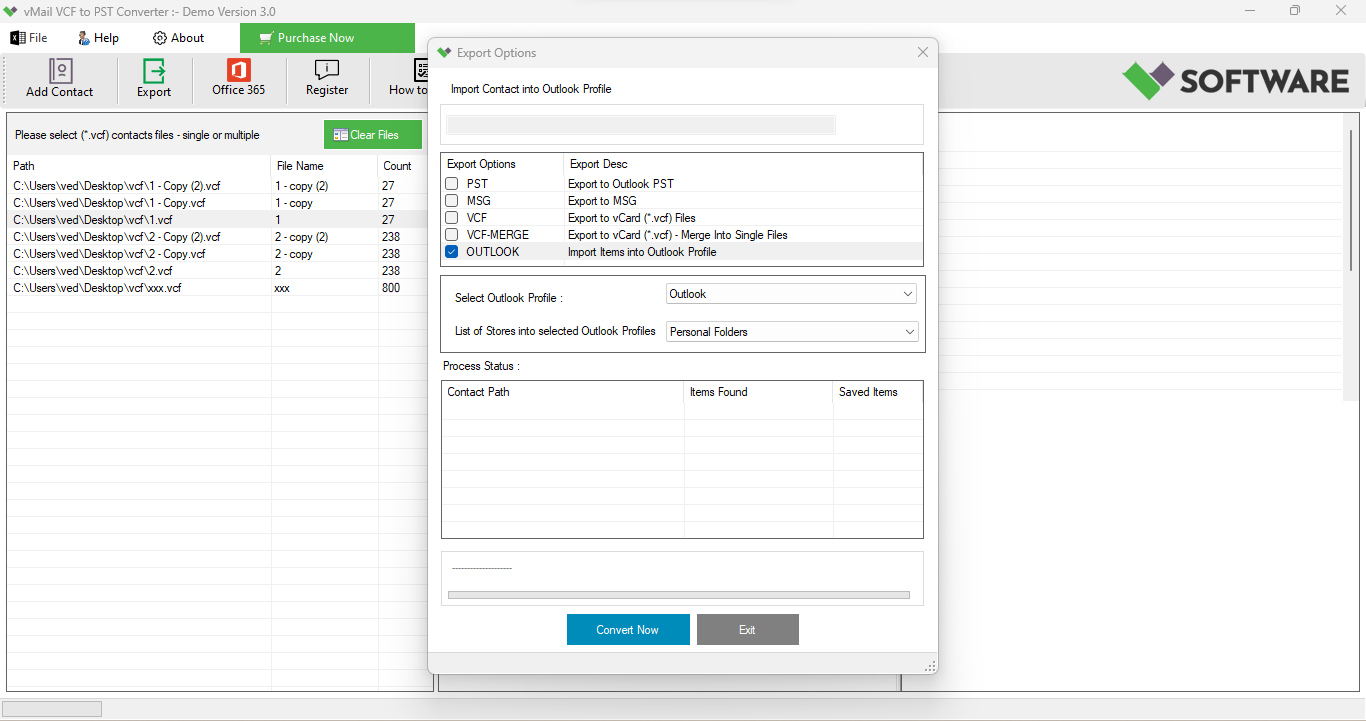
Task: Click the File Name column header
Action: tap(325, 166)
